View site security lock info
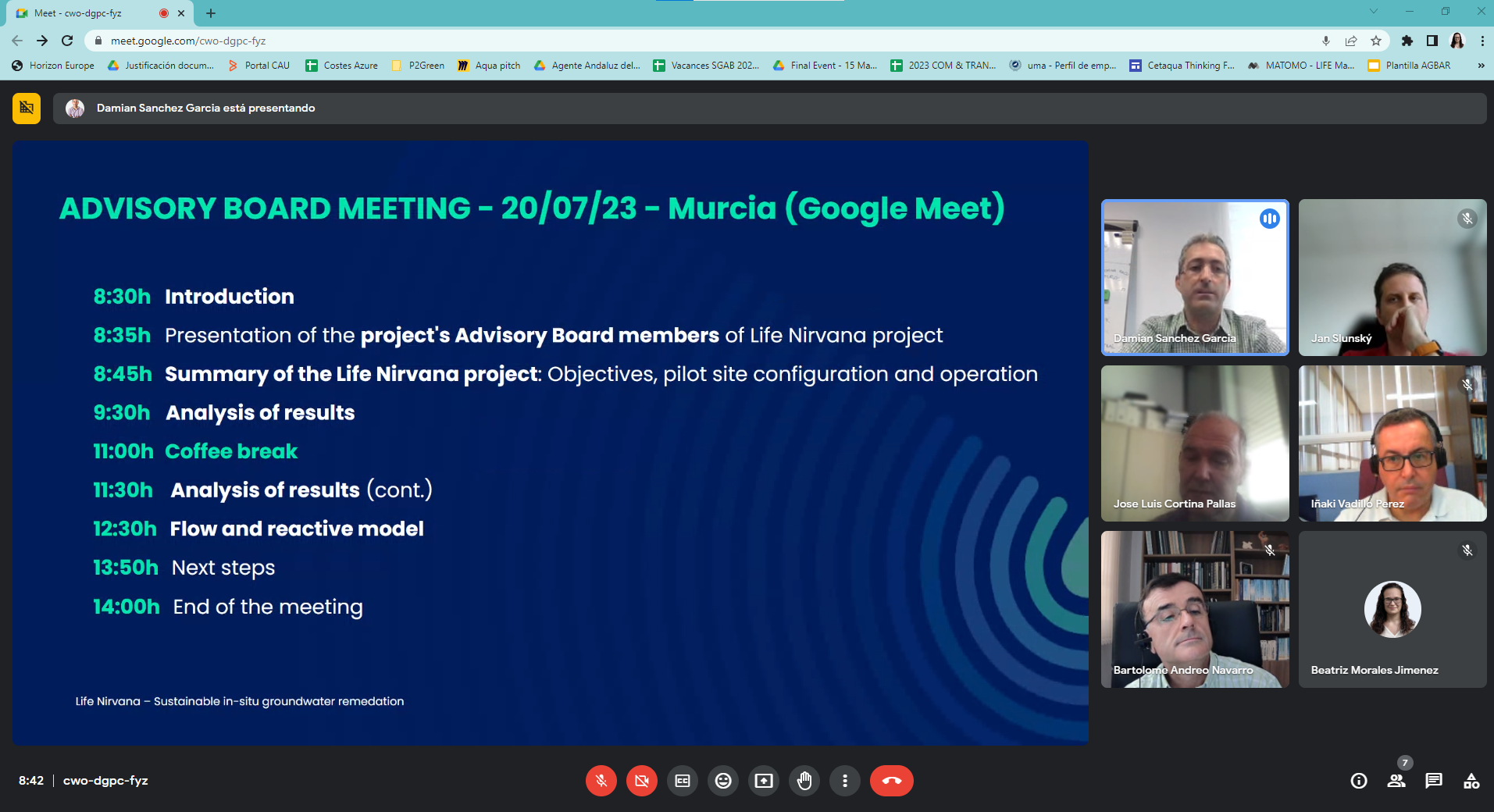 [98, 41]
